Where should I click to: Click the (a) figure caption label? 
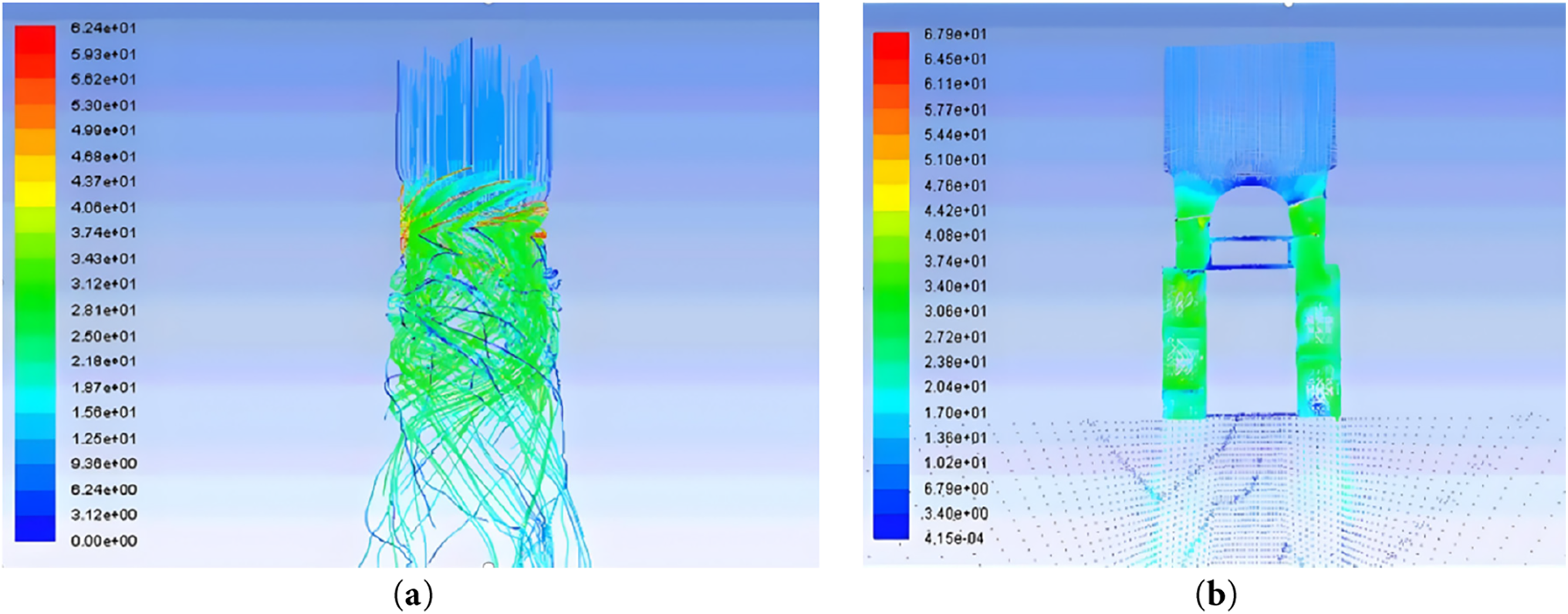413,595
